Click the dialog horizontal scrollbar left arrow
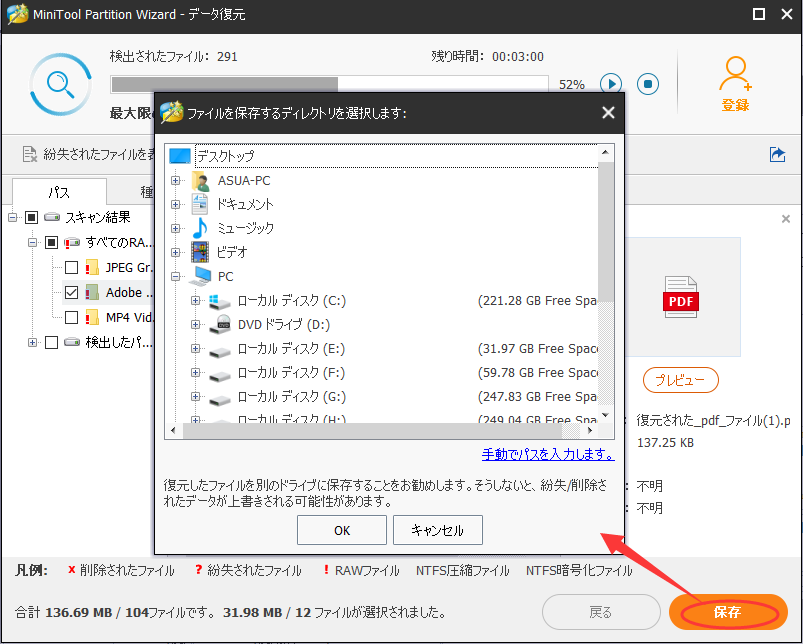 [173, 431]
